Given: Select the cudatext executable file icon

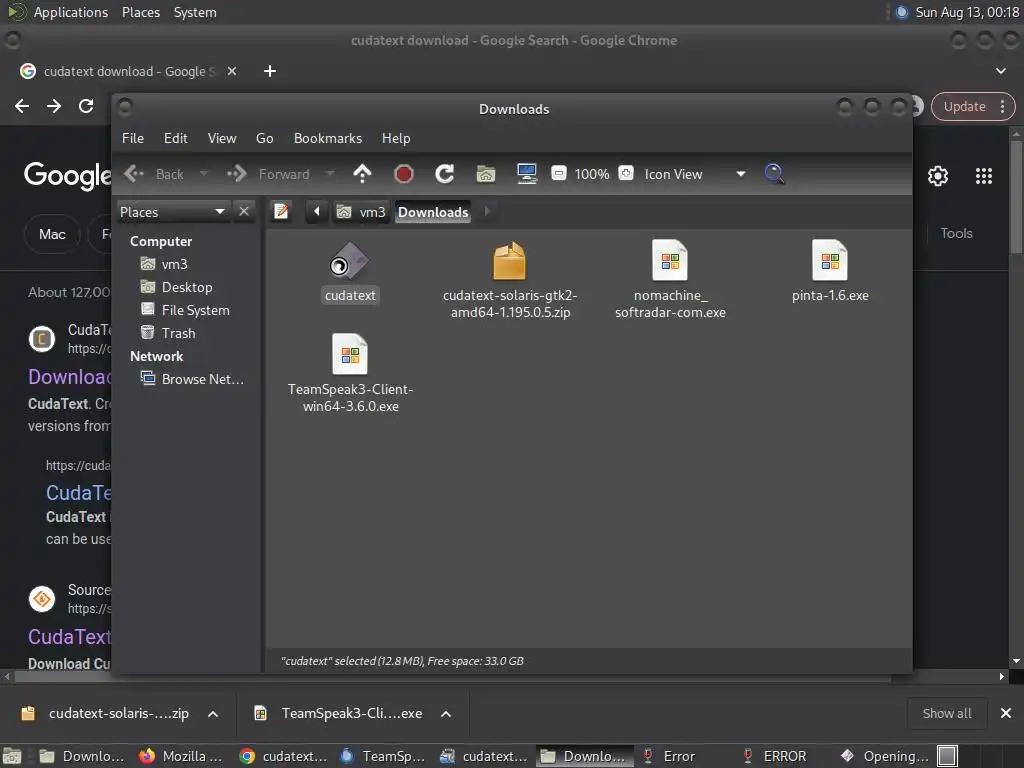Looking at the screenshot, I should coord(350,263).
